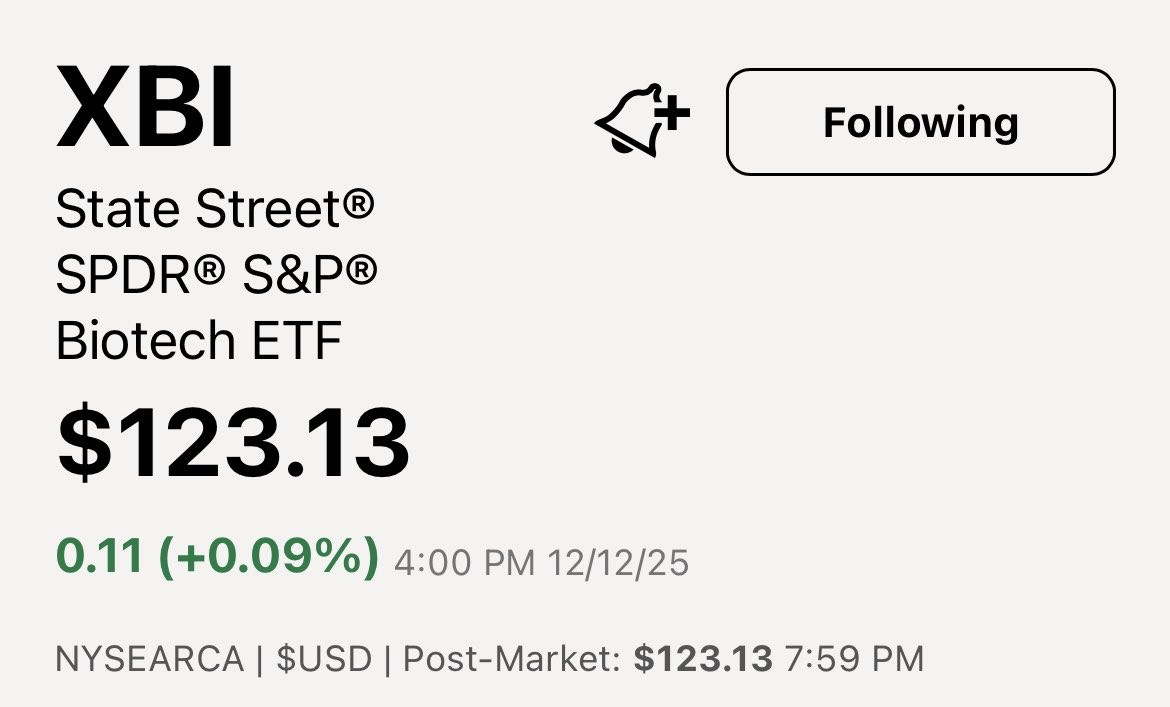Select the 4:00 PM closing time
Screen dimensions: 1170x707
click(465, 563)
